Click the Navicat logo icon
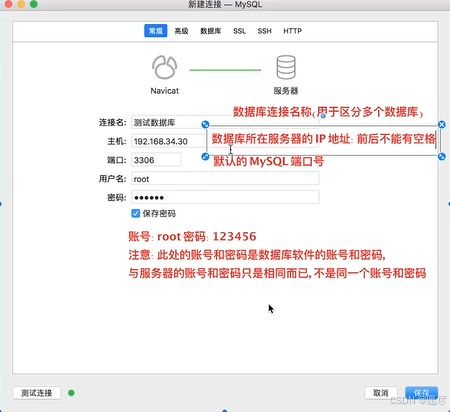 164,67
